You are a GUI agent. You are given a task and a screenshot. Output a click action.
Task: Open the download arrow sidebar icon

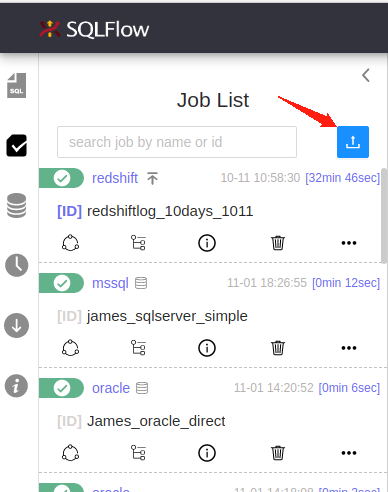[x=17, y=326]
